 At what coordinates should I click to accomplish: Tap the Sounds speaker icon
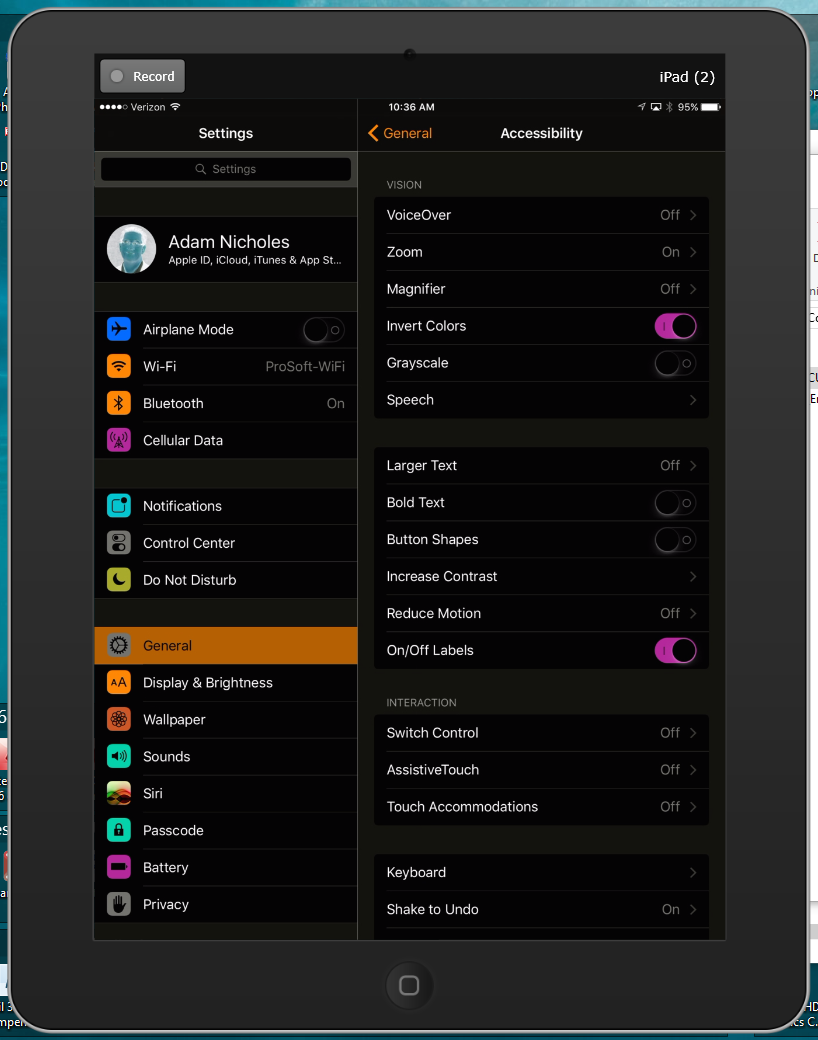click(119, 756)
